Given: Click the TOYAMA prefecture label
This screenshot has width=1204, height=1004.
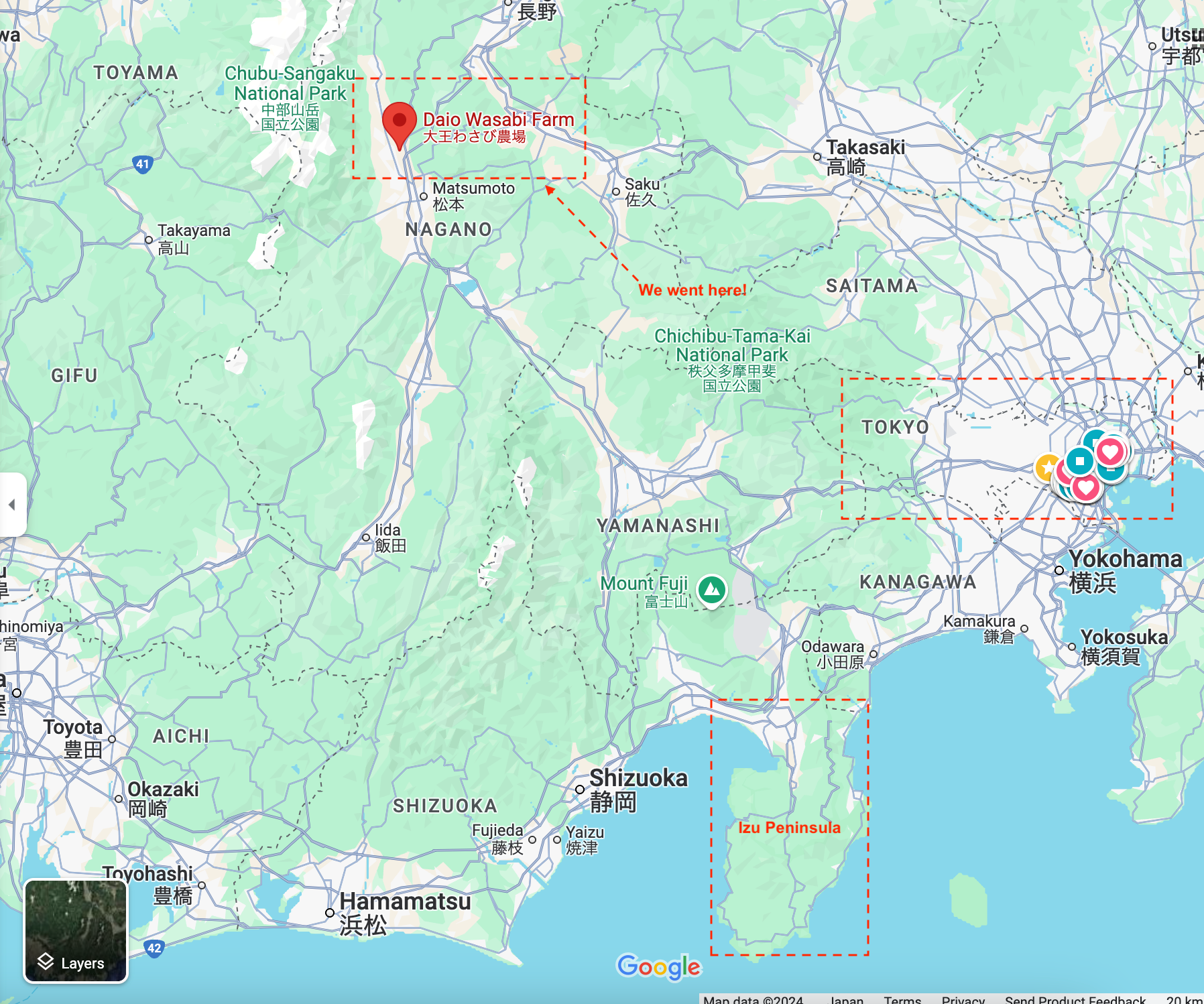Looking at the screenshot, I should 136,72.
